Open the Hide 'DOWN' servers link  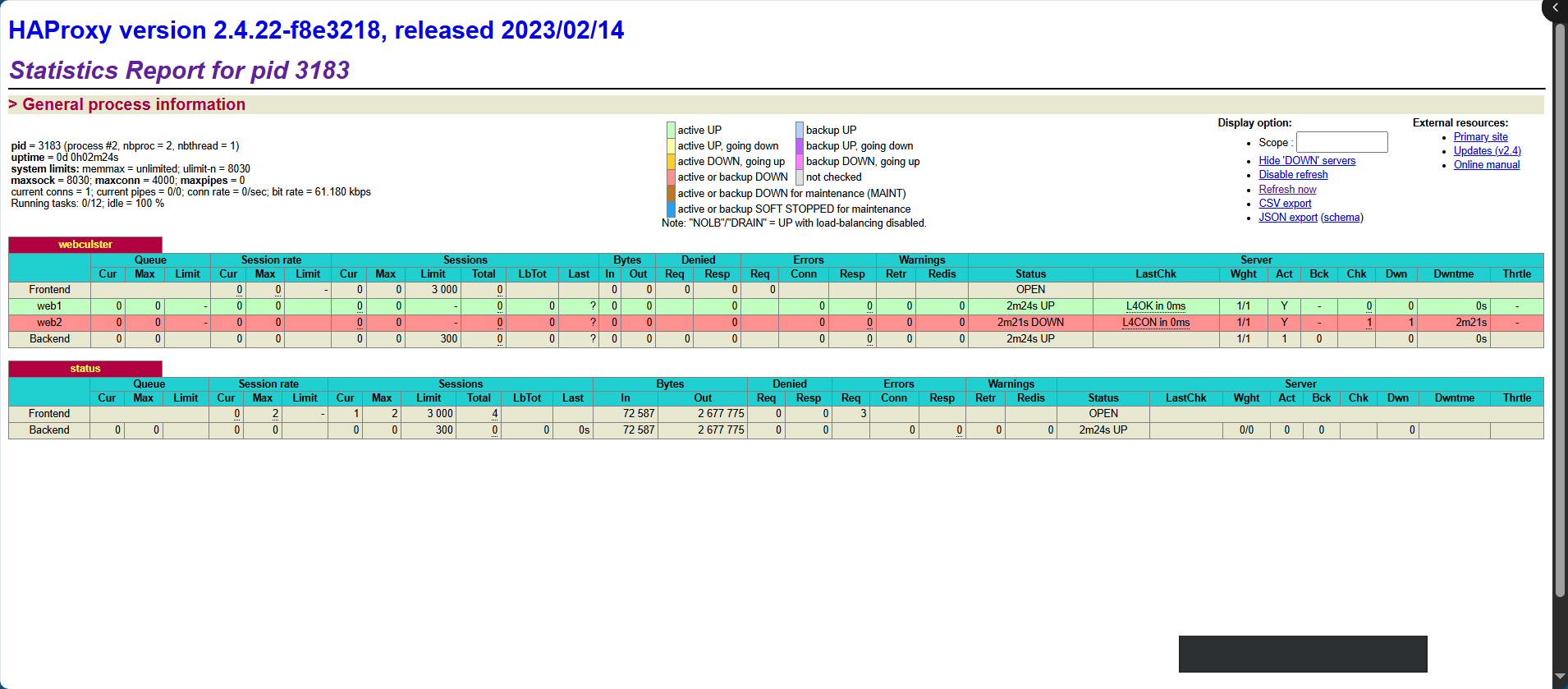click(x=1307, y=161)
